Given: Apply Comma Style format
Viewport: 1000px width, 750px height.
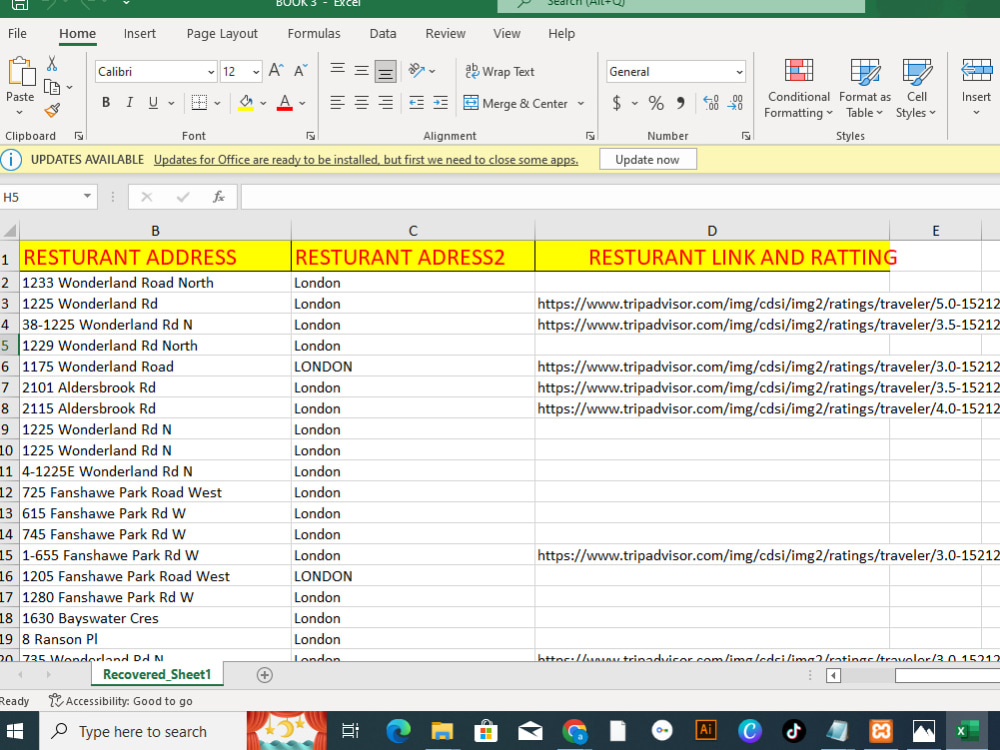Looking at the screenshot, I should [x=680, y=103].
